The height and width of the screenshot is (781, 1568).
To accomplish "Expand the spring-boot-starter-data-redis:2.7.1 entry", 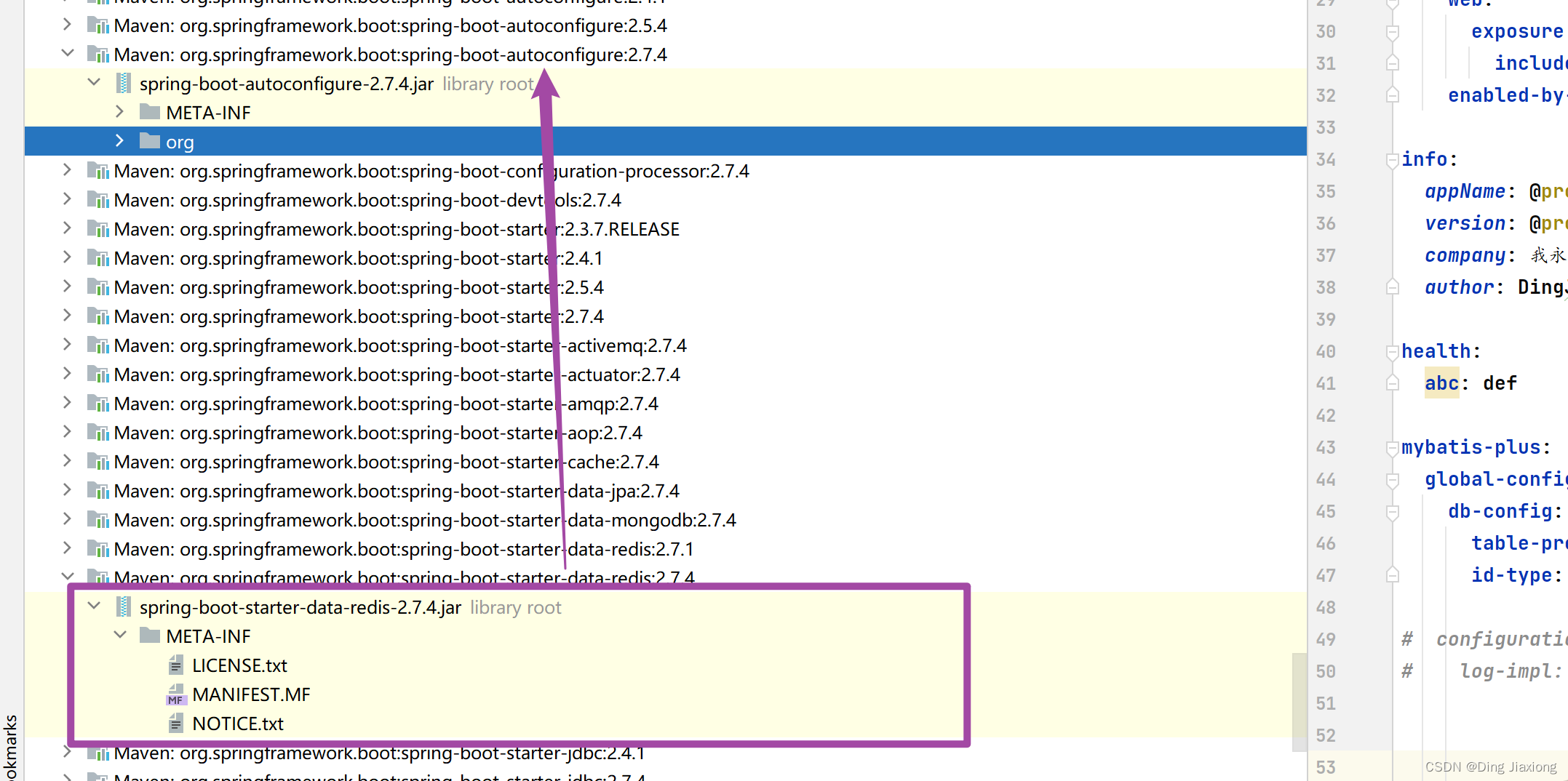I will (x=67, y=548).
